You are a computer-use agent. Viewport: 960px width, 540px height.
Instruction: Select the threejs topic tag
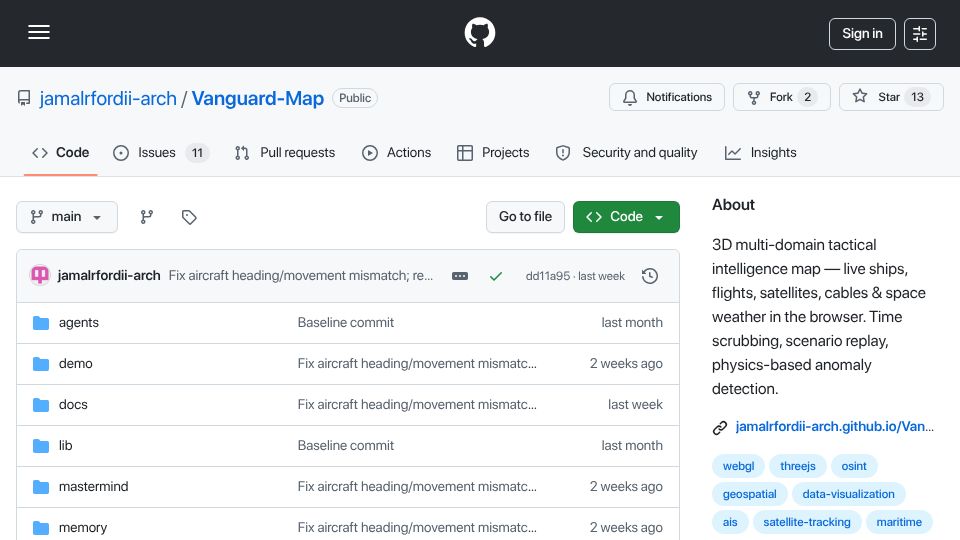[798, 466]
